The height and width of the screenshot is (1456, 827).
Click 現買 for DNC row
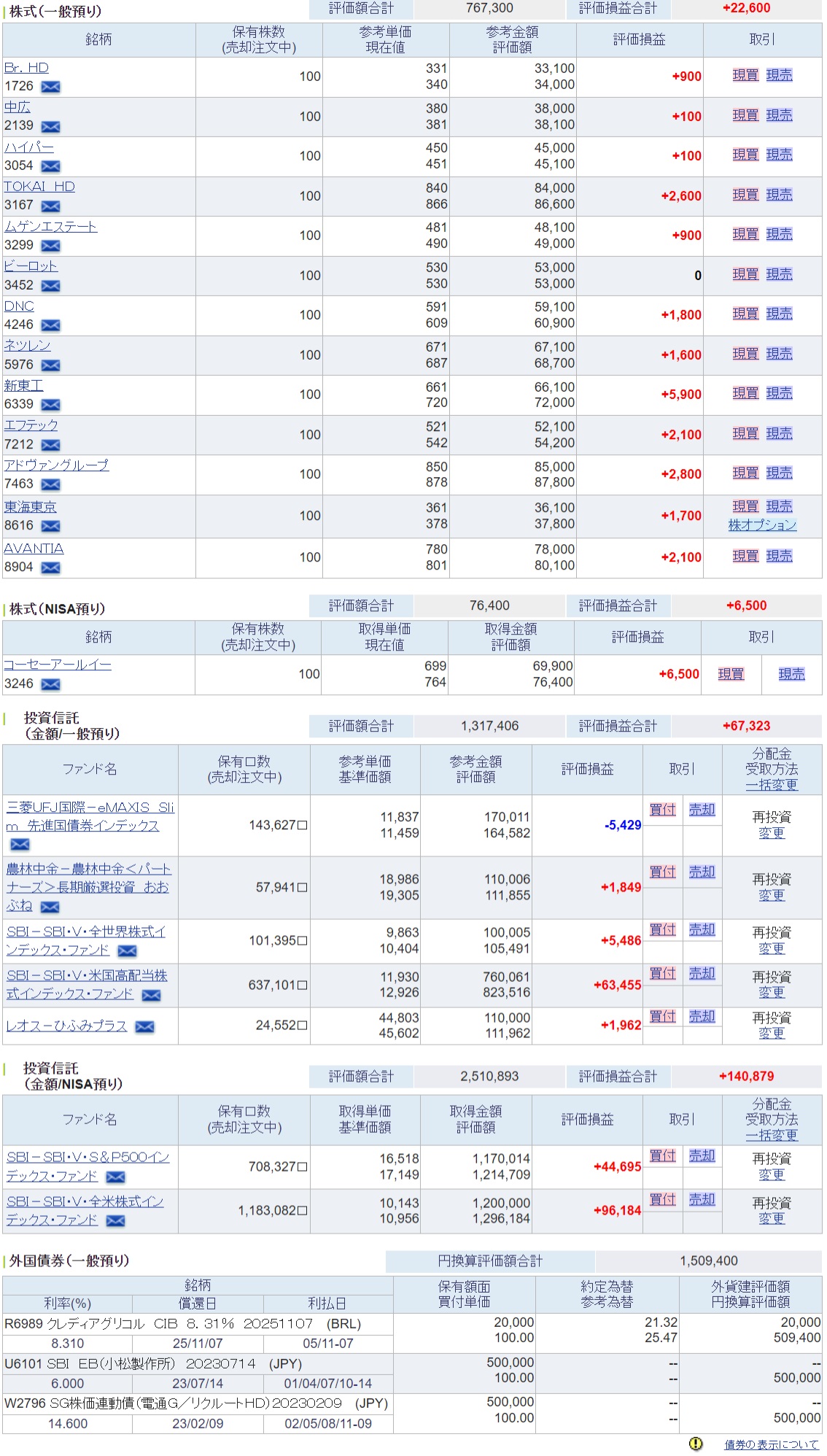(x=745, y=314)
